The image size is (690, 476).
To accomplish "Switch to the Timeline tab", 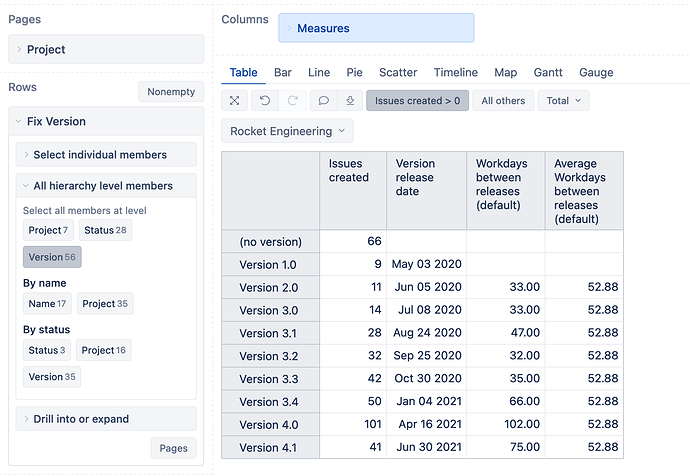I will tap(455, 72).
